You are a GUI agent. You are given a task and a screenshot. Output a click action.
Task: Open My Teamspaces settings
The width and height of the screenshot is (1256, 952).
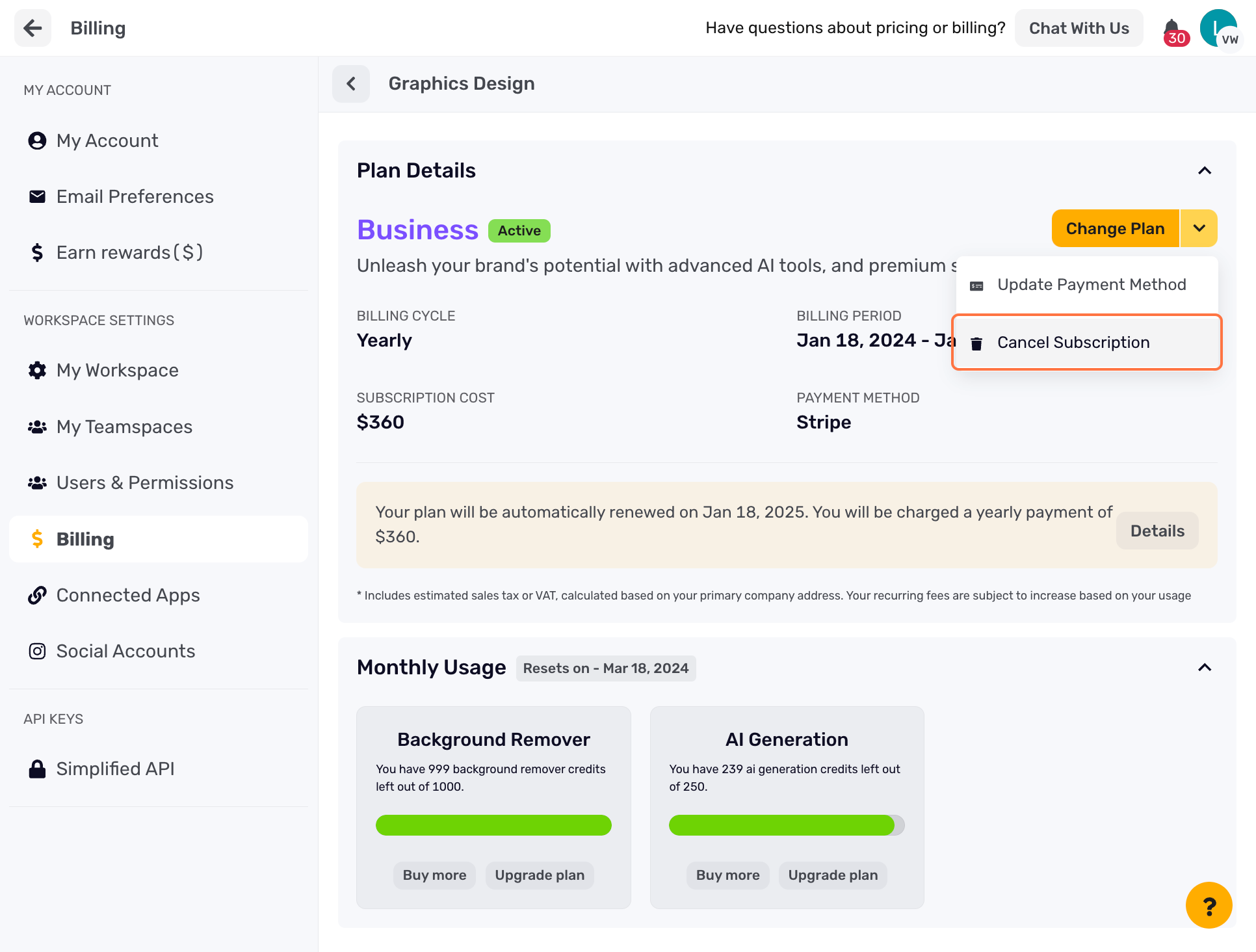[159, 427]
